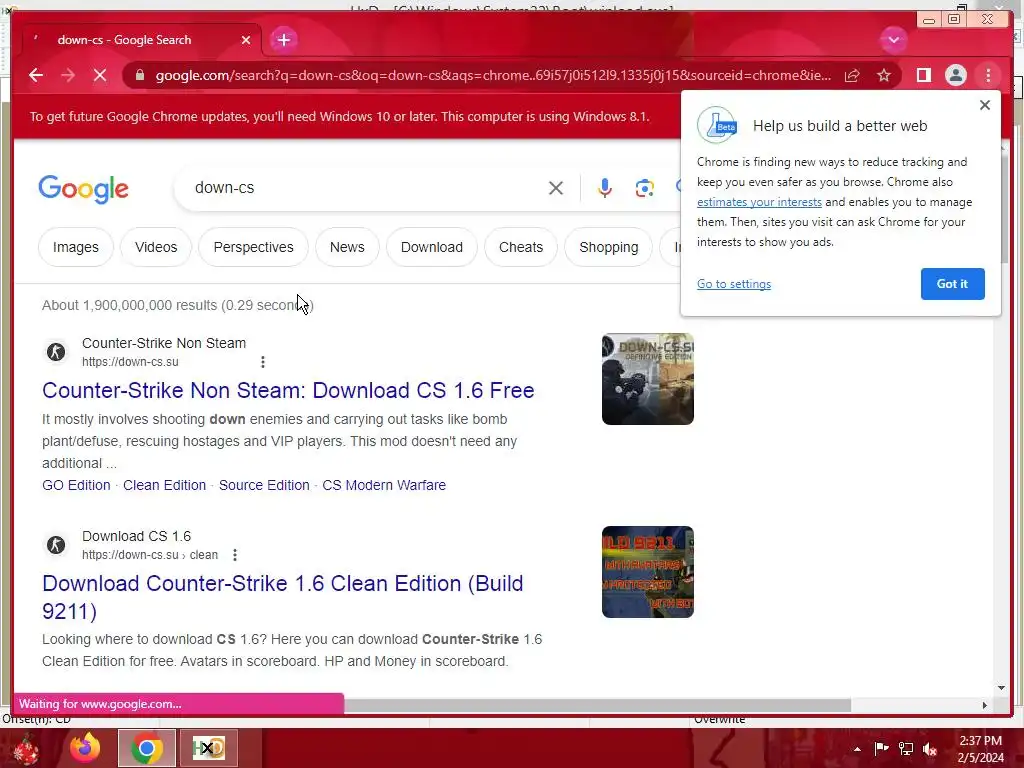
Task: Open Download Counter-Strike 1.6 Clean Edition result
Action: (282, 597)
